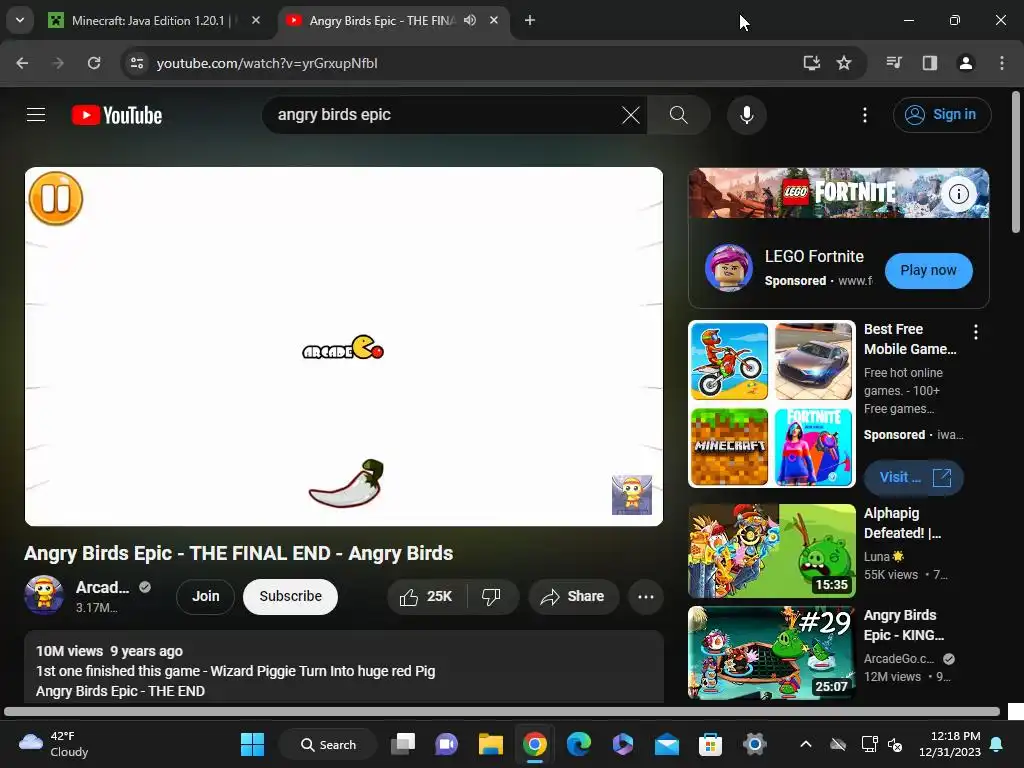1024x768 pixels.
Task: Open the taskbar Search box
Action: pos(328,744)
